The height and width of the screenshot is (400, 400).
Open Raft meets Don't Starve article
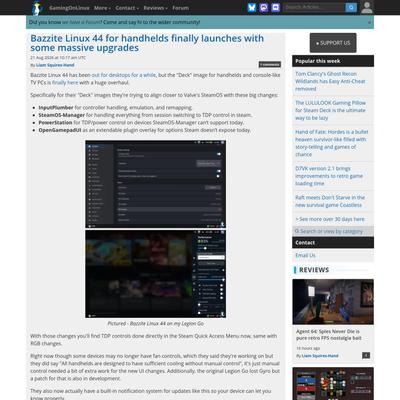pyautogui.click(x=330, y=201)
